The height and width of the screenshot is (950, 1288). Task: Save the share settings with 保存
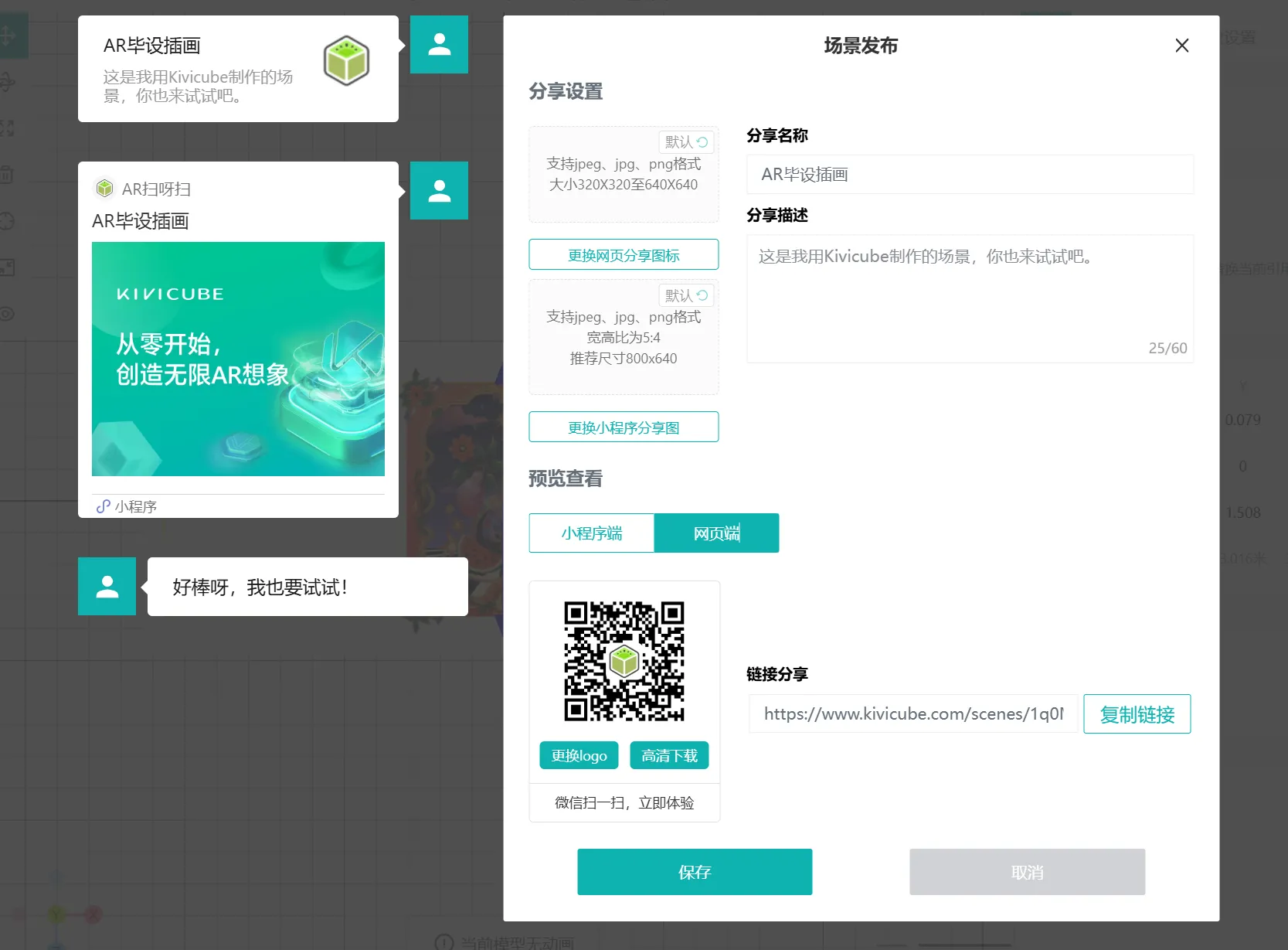point(695,872)
